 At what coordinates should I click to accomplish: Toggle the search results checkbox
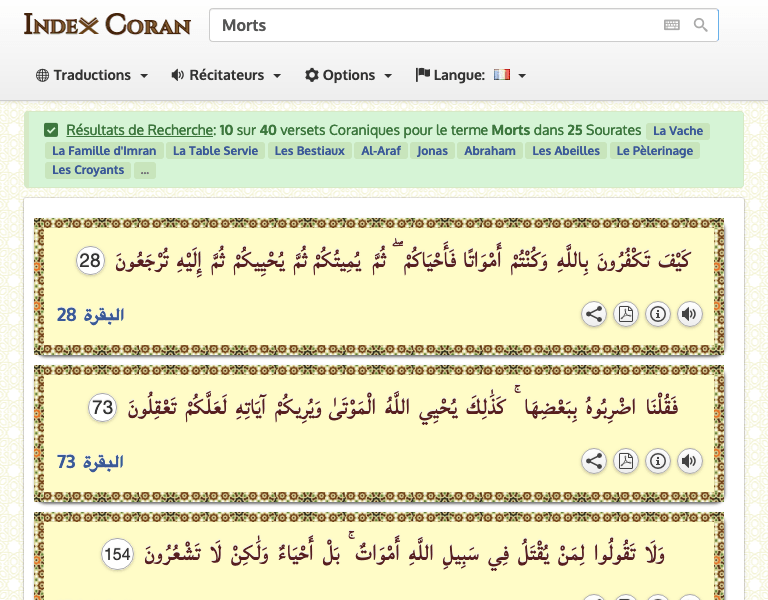(x=51, y=130)
